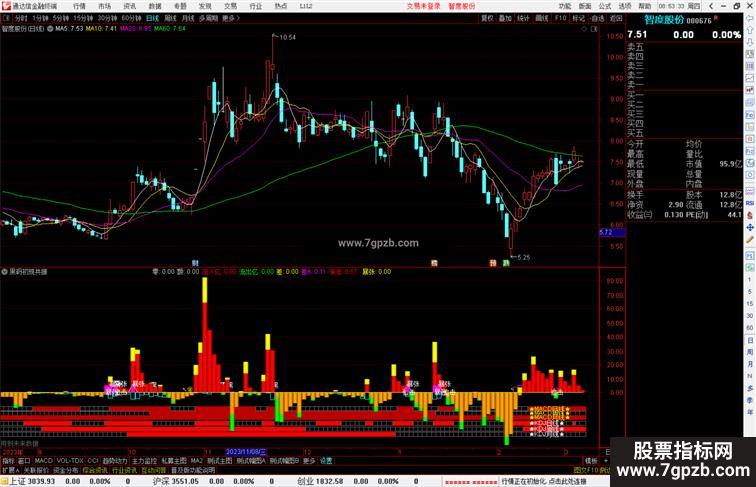Click the pencil icon in right sidebar
This screenshot has width=756, height=487.
click(x=750, y=239)
